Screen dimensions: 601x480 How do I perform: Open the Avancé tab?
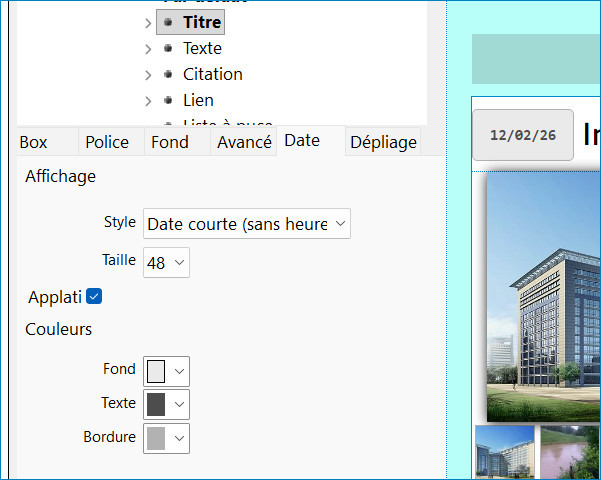pyautogui.click(x=244, y=142)
